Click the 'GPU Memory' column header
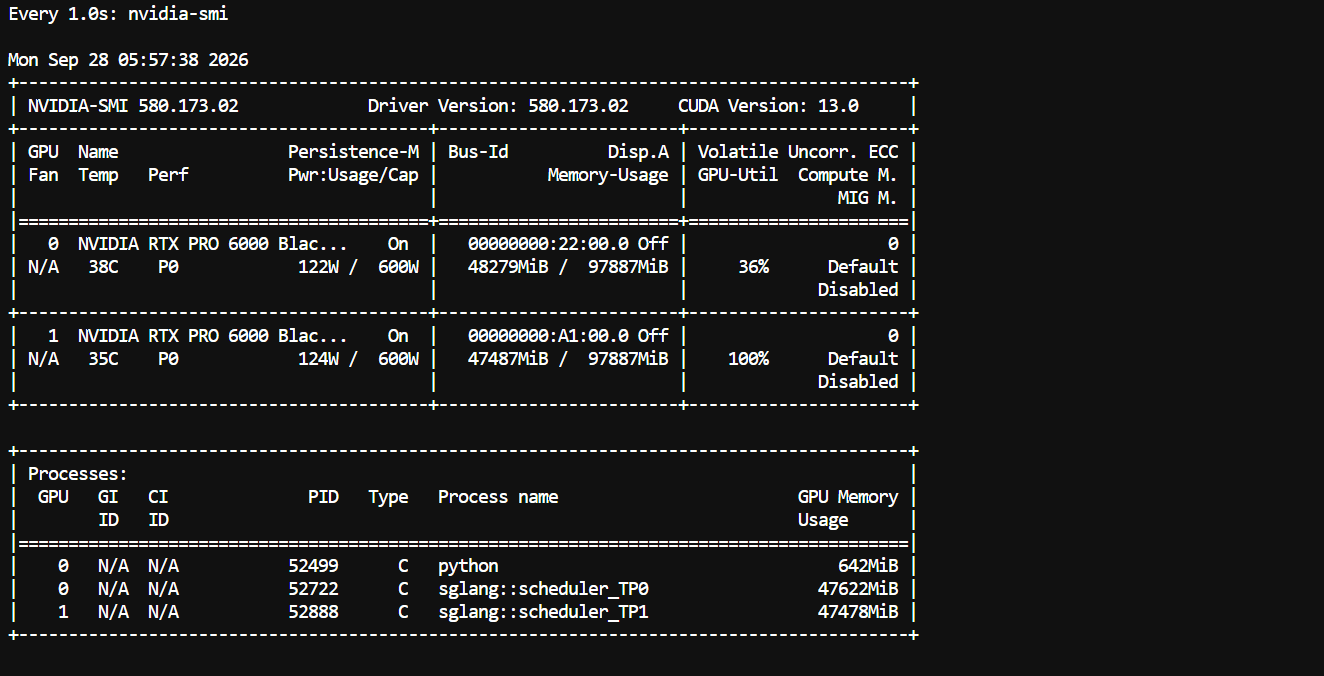This screenshot has width=1324, height=676. pyautogui.click(x=848, y=497)
